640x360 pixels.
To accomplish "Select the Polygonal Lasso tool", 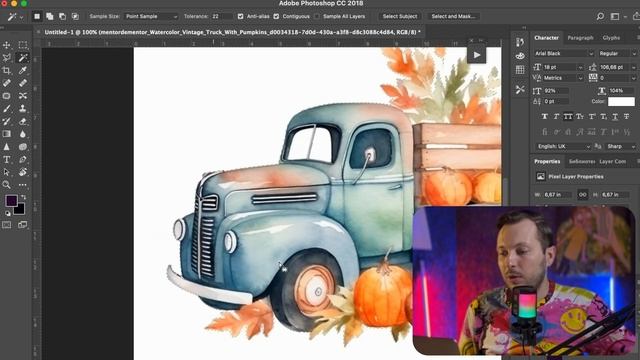I will [7, 58].
